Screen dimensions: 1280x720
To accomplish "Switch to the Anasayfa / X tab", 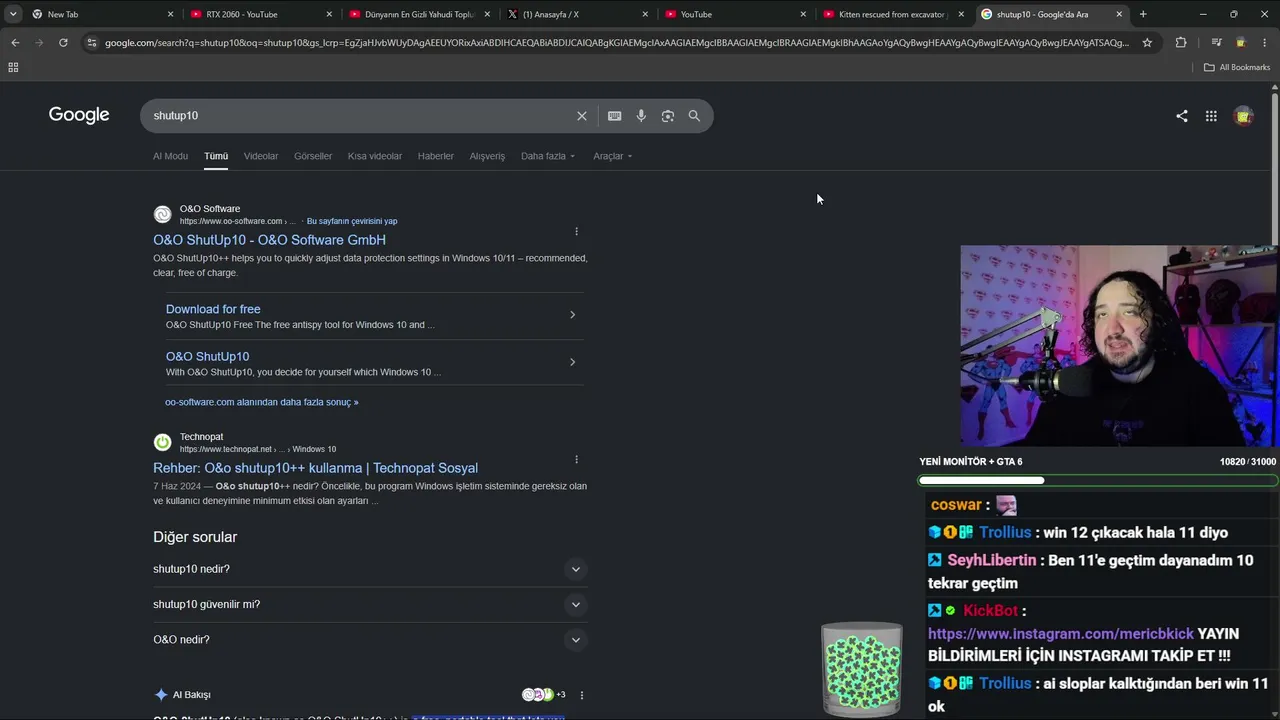I will click(578, 14).
